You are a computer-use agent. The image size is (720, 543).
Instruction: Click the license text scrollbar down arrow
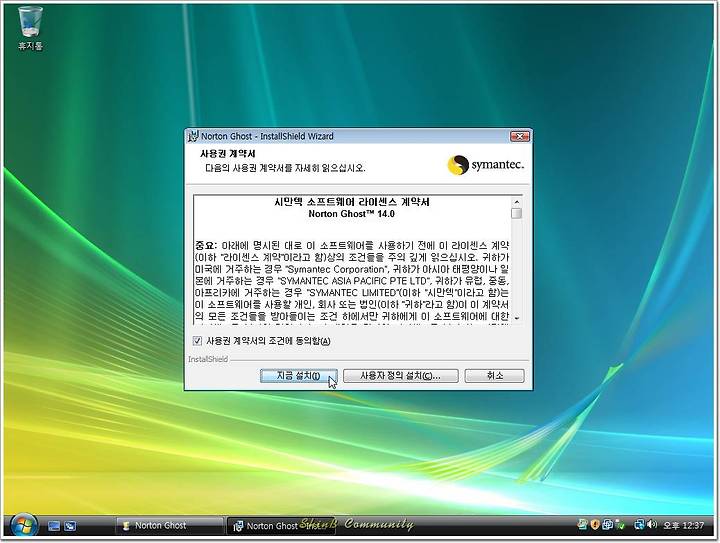517,318
